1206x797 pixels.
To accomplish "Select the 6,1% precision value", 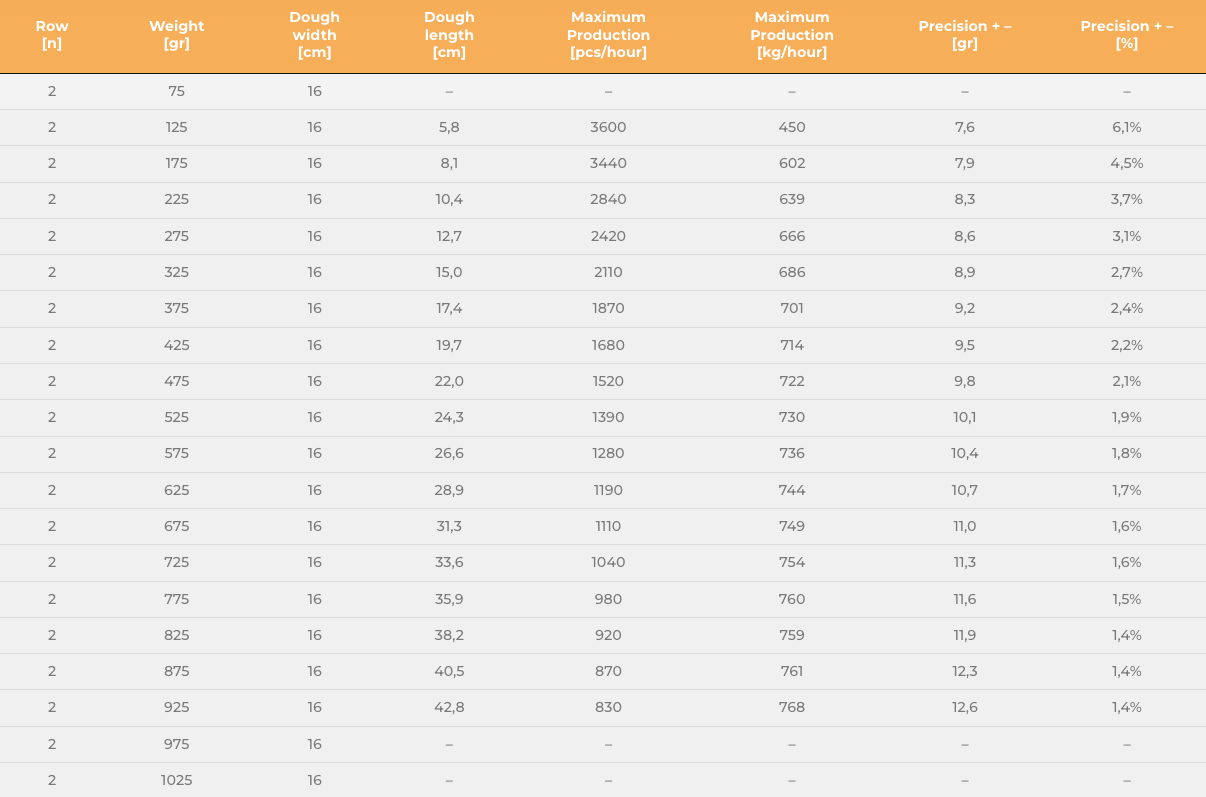I will click(1127, 127).
